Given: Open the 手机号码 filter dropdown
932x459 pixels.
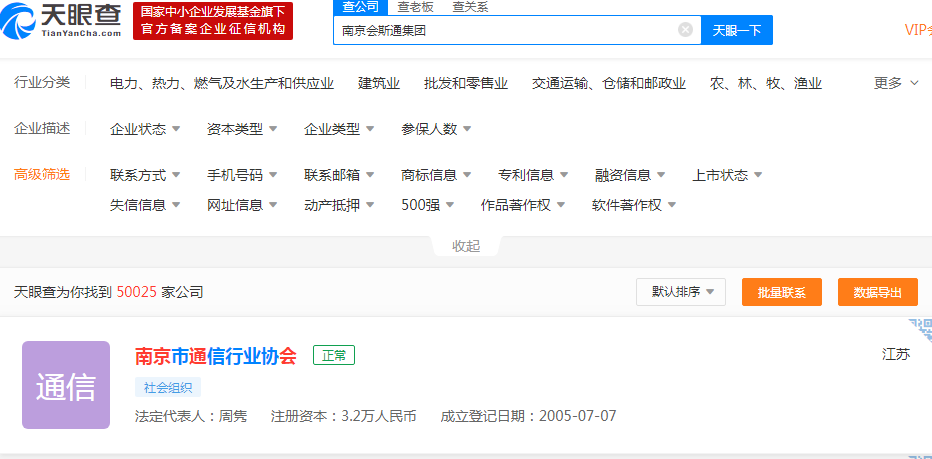Looking at the screenshot, I should click(x=242, y=175).
